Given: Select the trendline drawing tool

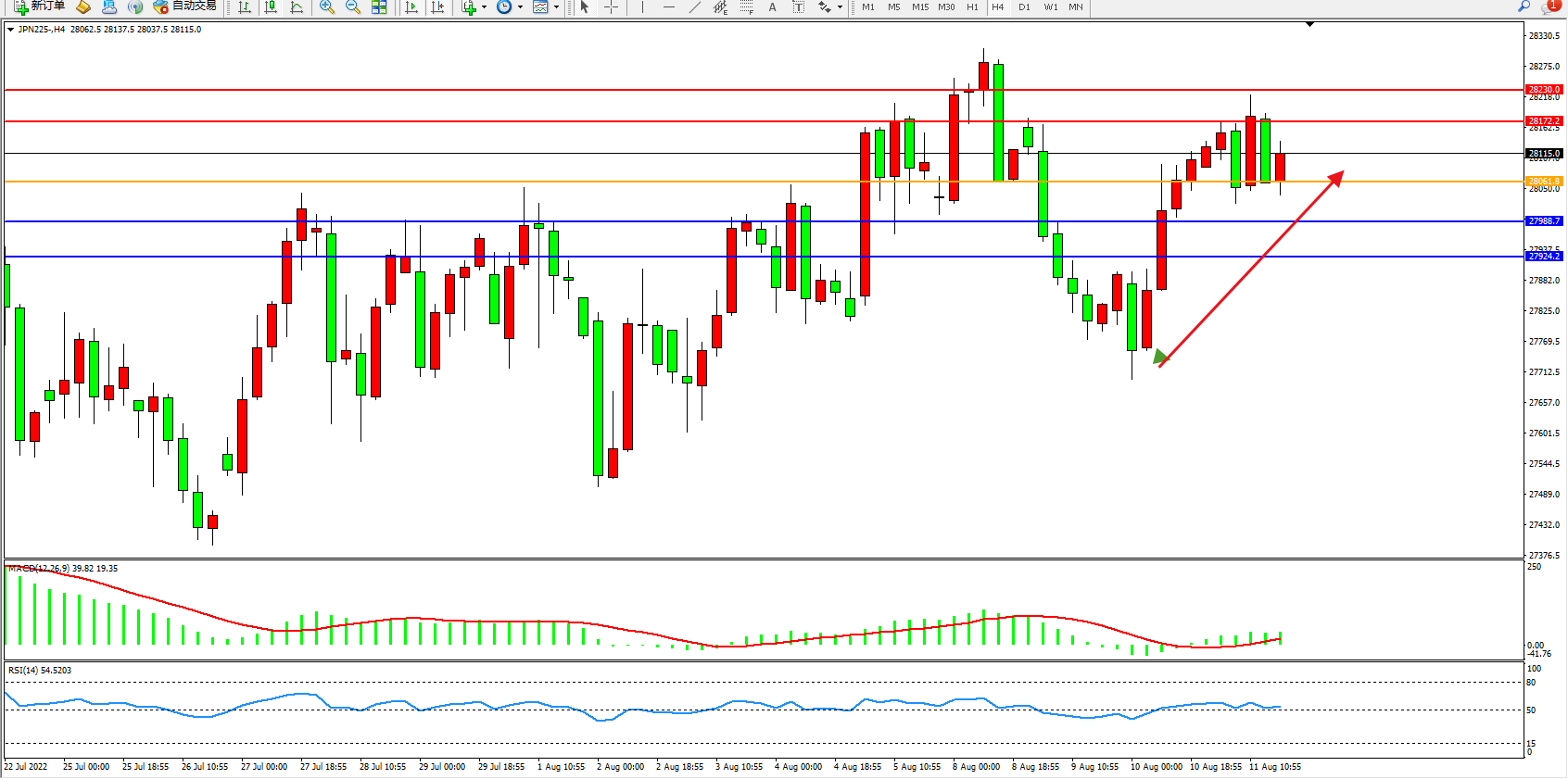Looking at the screenshot, I should tap(695, 7).
